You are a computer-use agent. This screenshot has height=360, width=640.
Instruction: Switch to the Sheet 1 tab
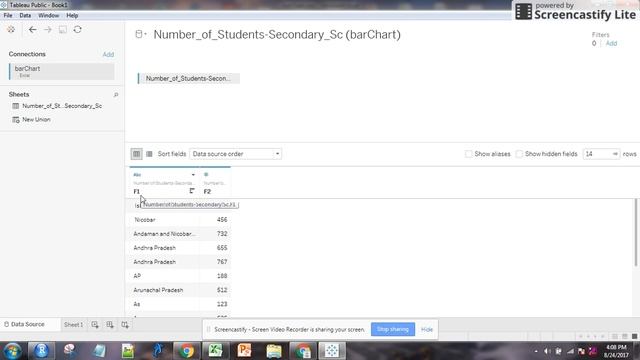pos(73,325)
